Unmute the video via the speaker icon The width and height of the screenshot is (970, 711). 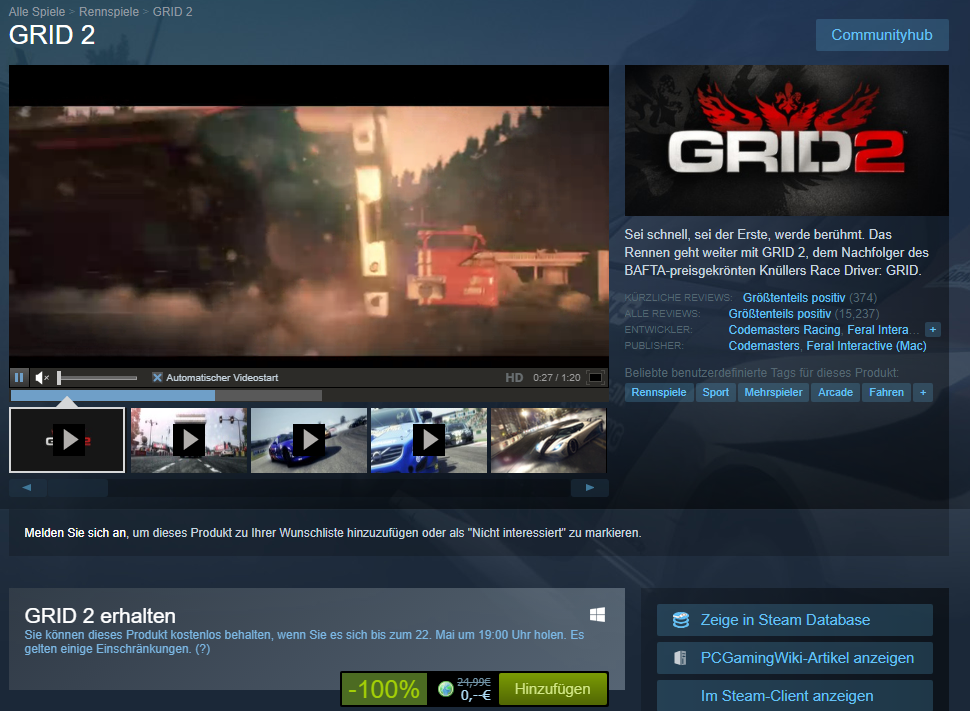tap(42, 377)
